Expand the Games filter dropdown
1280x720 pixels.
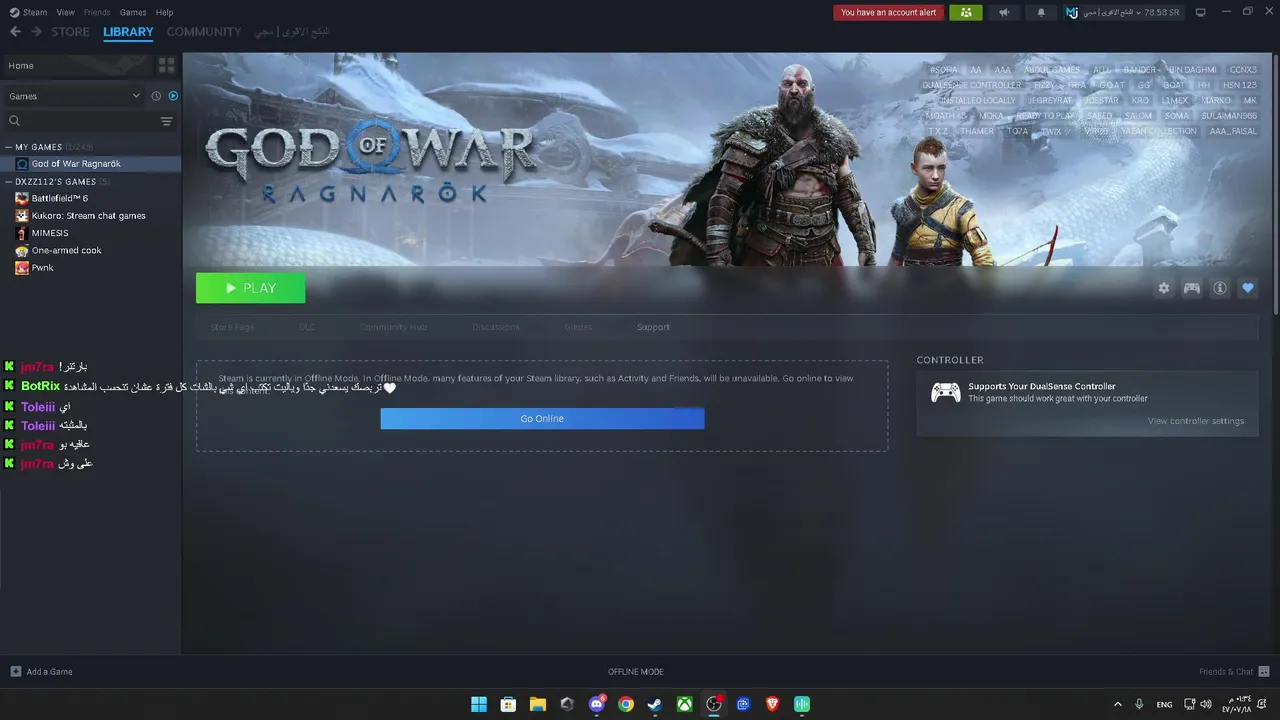(x=75, y=96)
